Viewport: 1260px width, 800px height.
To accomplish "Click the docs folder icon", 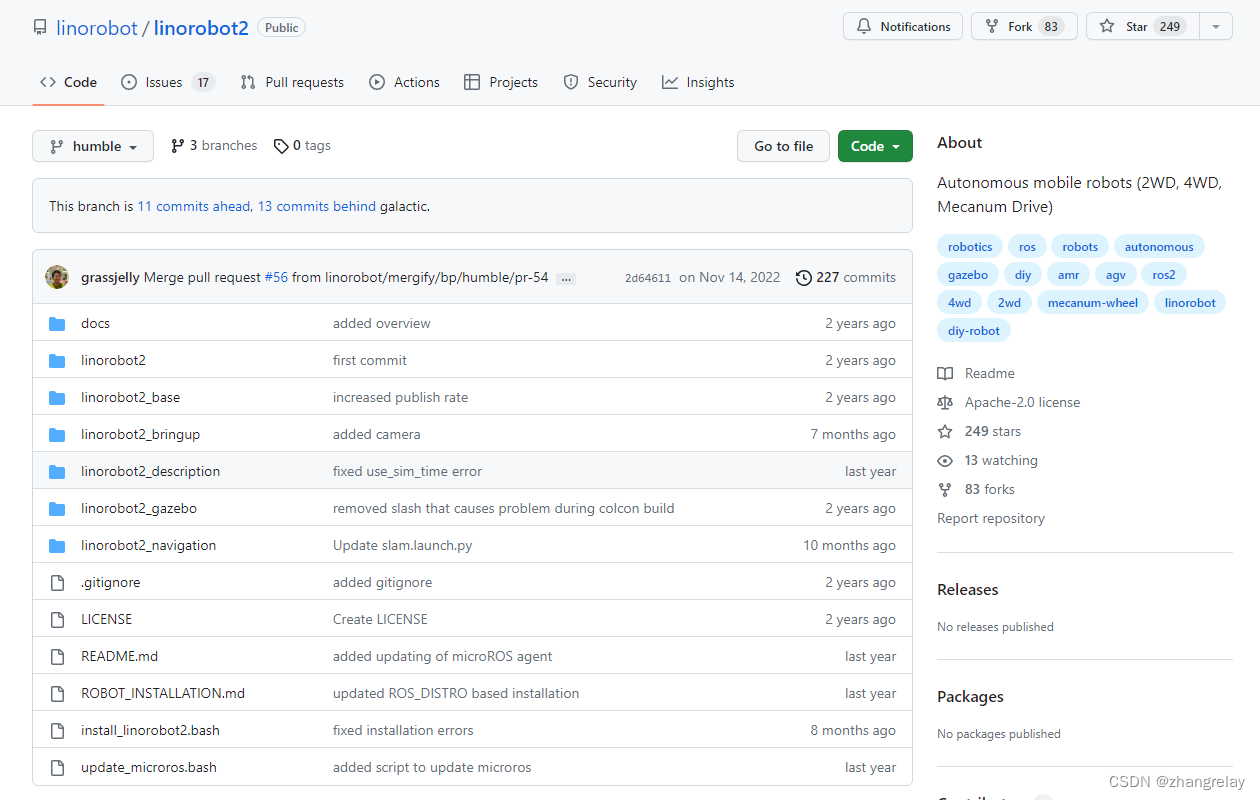I will tap(57, 323).
